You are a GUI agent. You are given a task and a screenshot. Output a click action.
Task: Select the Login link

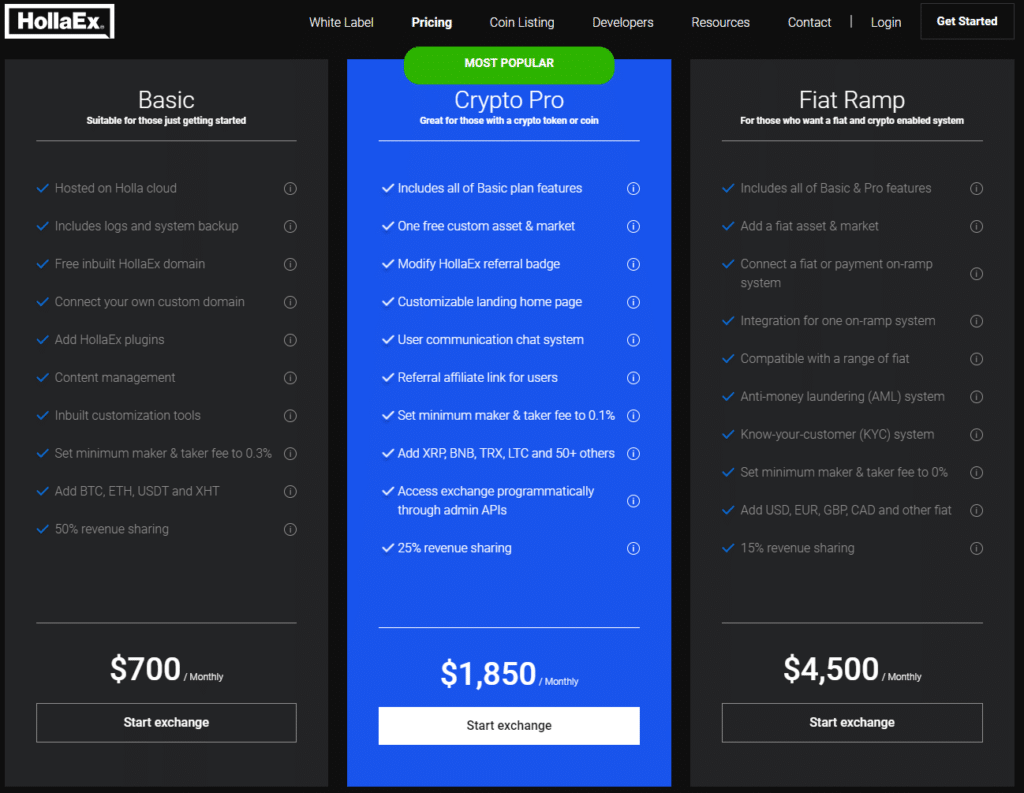pyautogui.click(x=885, y=21)
